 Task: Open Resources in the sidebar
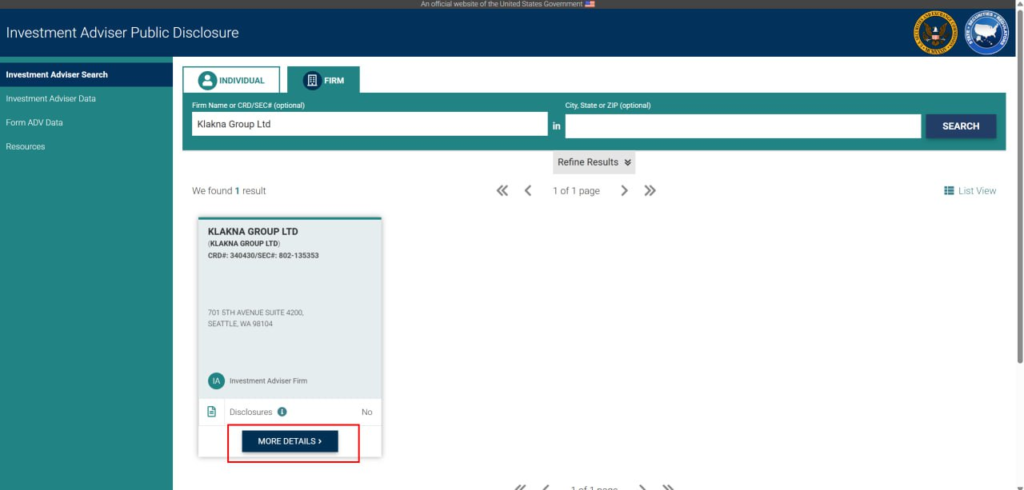25,147
